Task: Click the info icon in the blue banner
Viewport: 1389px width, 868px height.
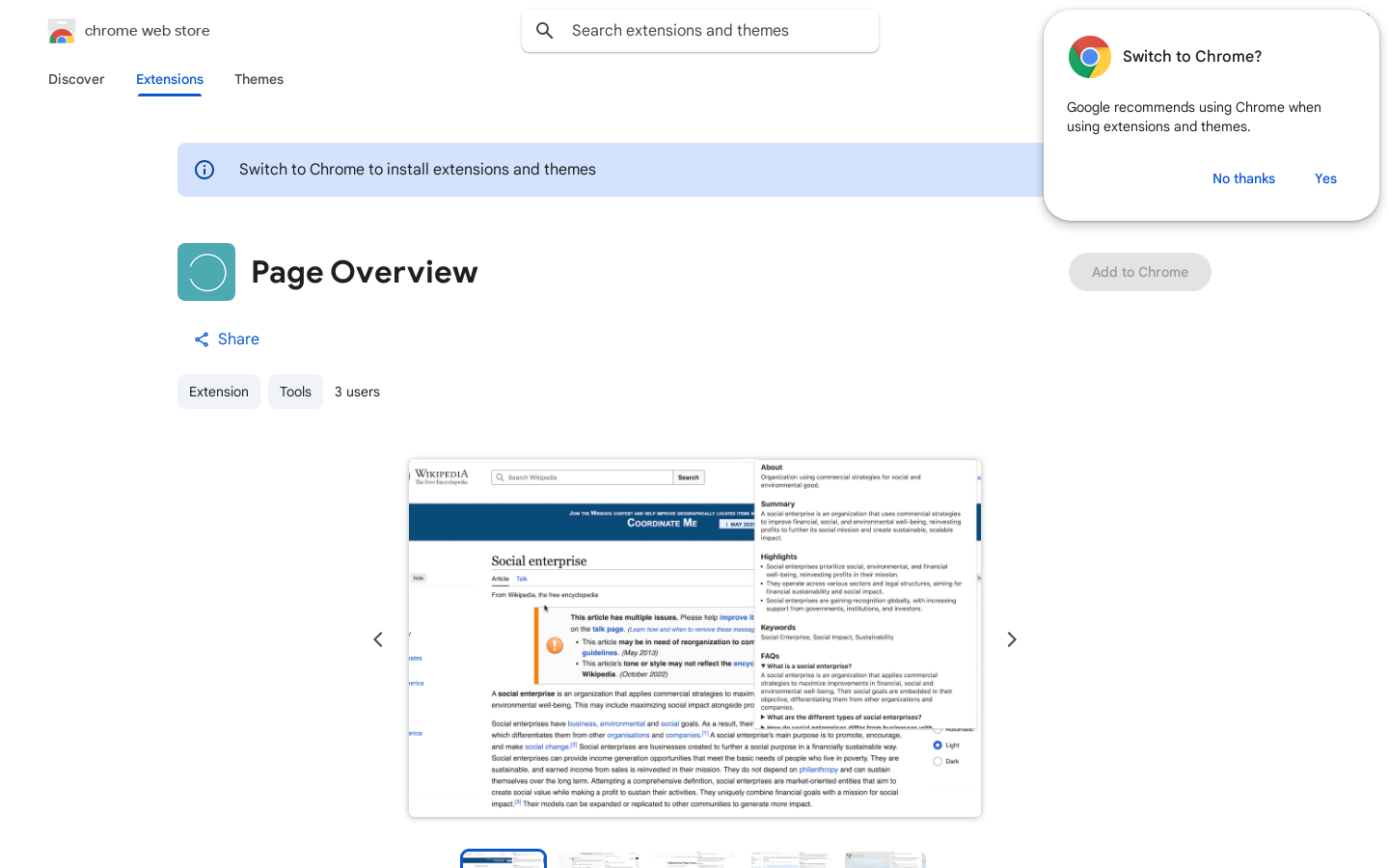Action: [204, 170]
